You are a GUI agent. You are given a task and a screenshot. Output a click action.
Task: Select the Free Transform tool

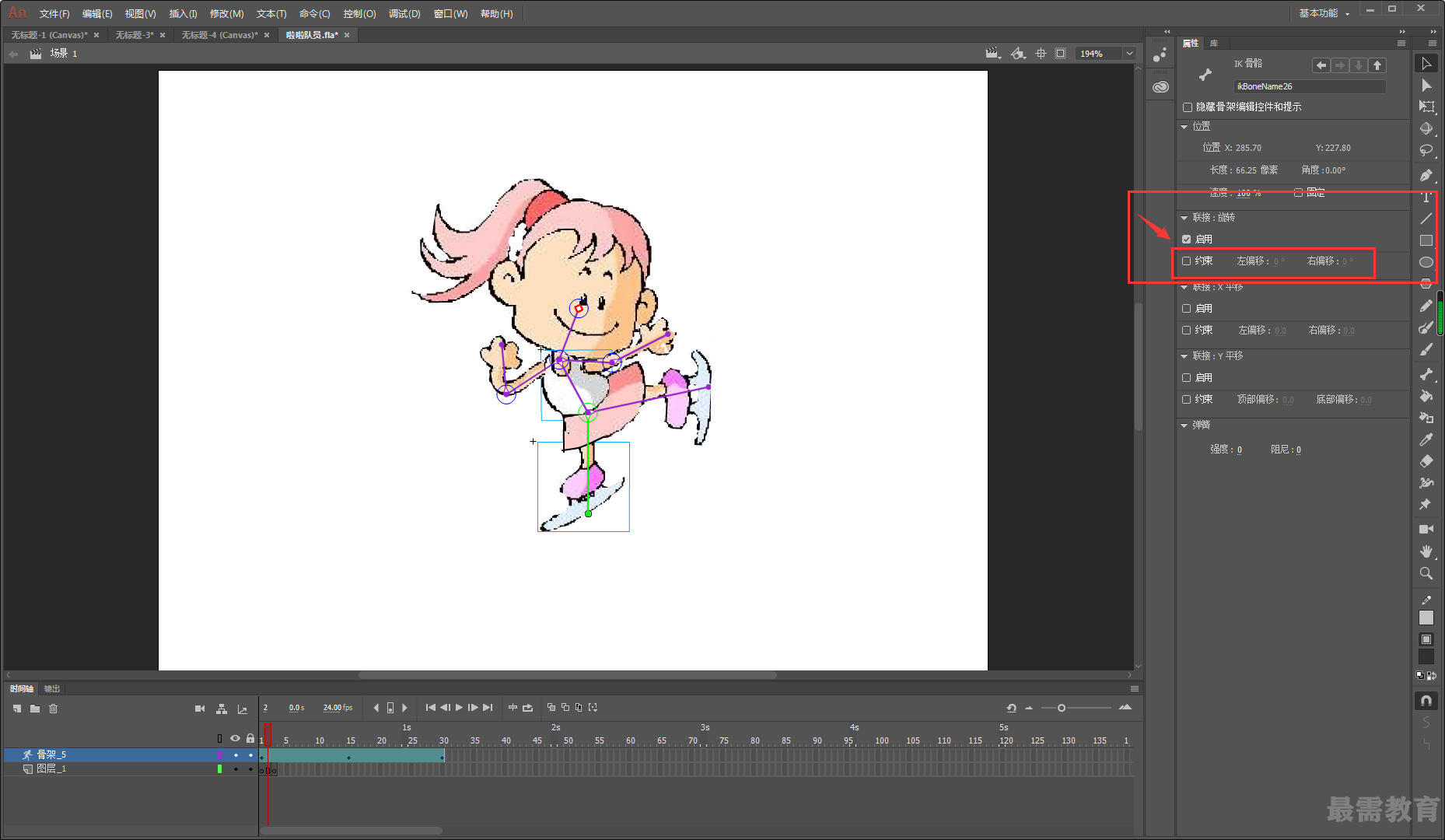[1426, 107]
